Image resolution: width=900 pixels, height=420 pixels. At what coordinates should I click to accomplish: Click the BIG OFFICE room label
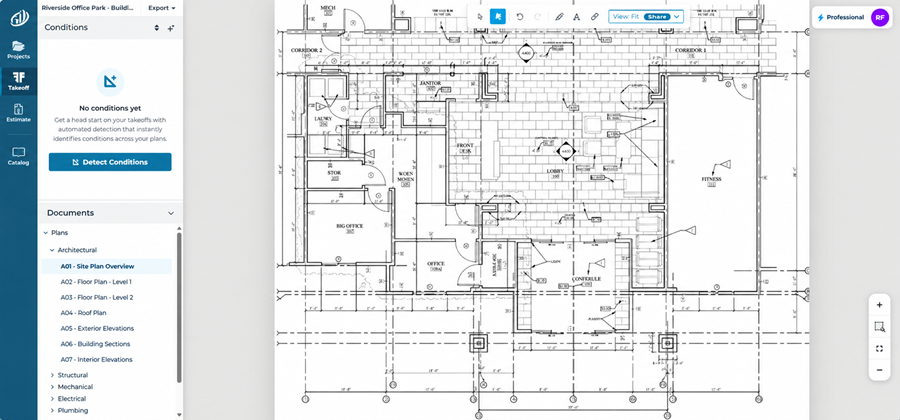pyautogui.click(x=350, y=226)
